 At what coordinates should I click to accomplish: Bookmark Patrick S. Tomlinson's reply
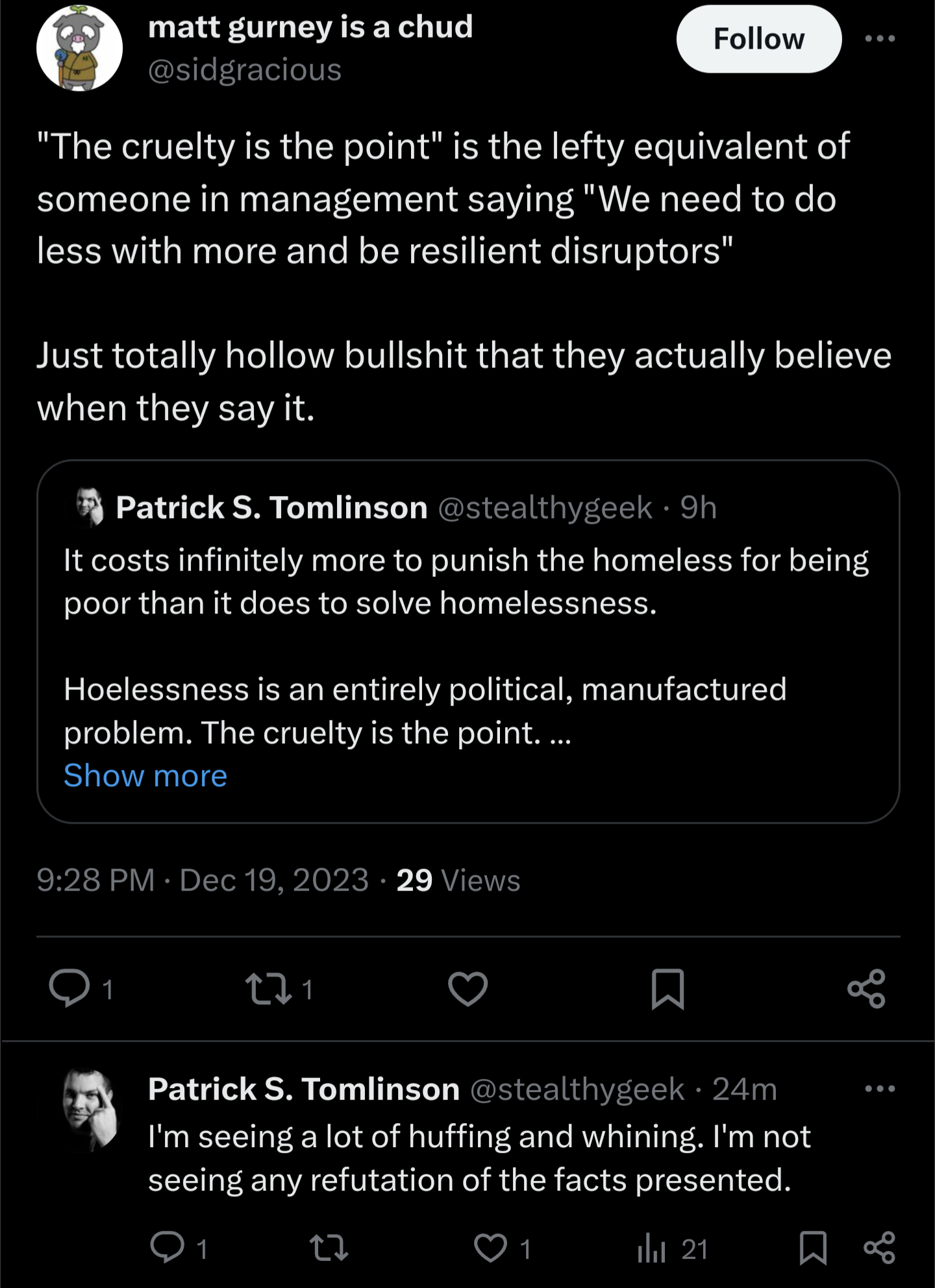(813, 1248)
